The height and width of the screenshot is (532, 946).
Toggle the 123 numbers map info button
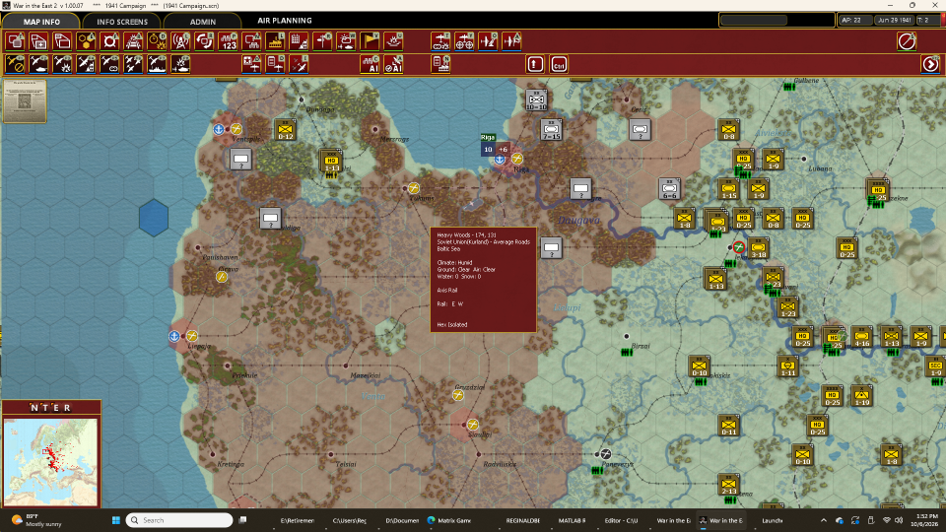click(228, 42)
